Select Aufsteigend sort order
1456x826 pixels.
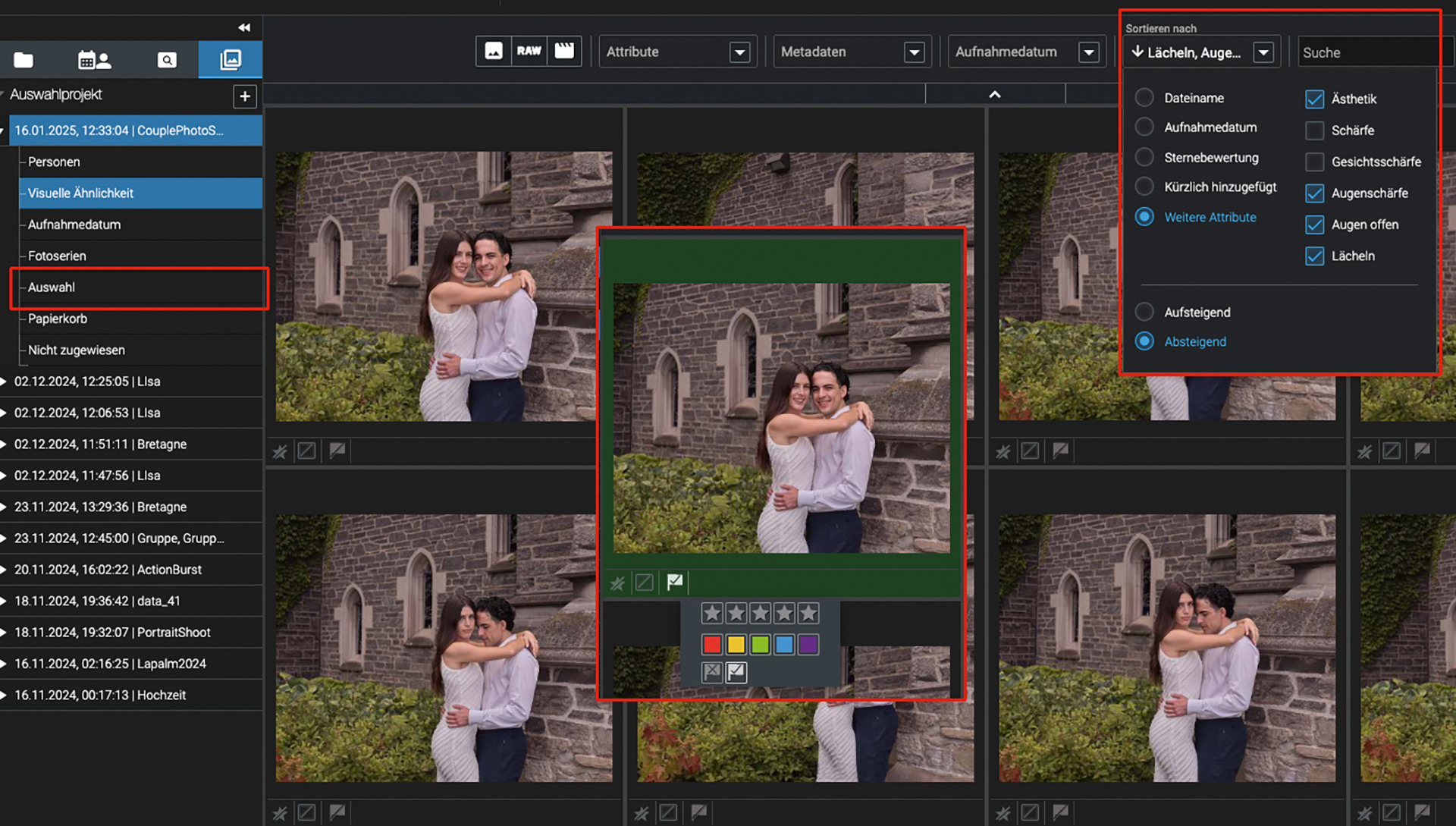1144,312
